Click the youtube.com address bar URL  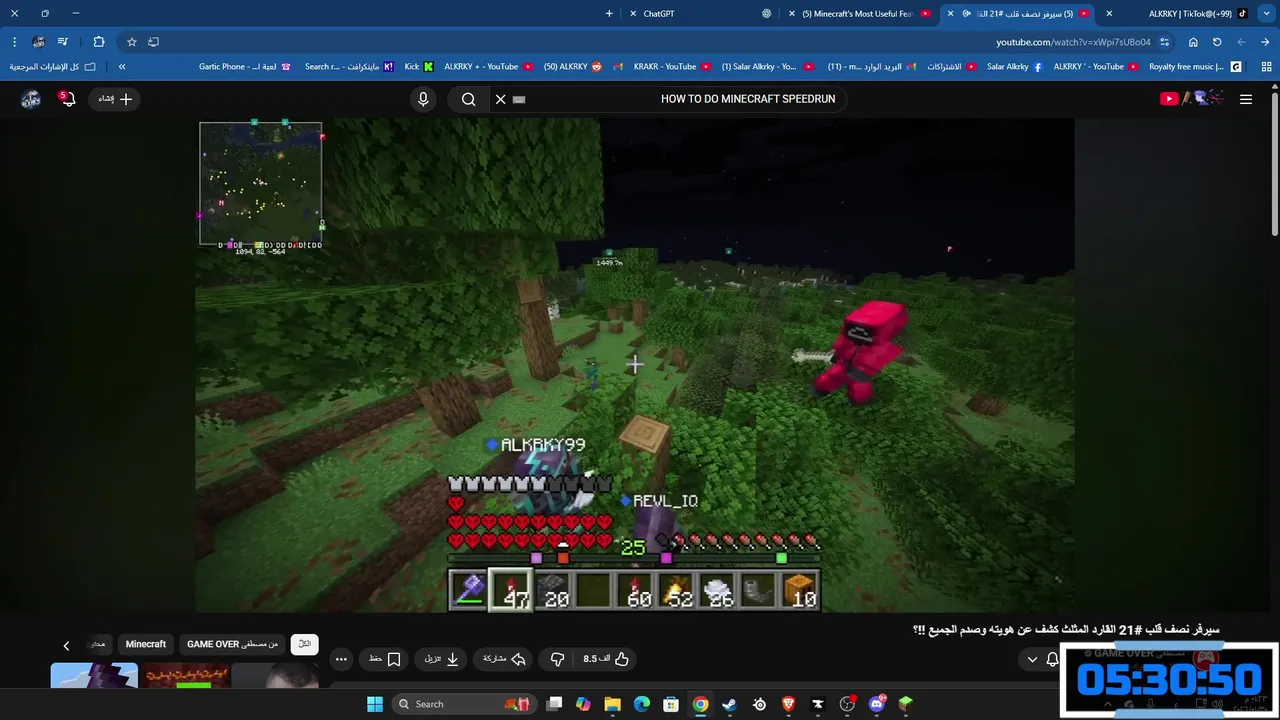click(1073, 42)
